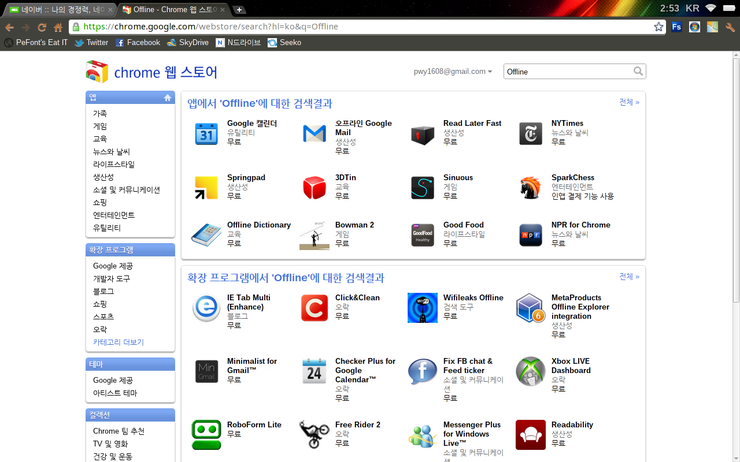Open the Fs extension toolbar icon
Screen dimensions: 740x462
tap(676, 27)
